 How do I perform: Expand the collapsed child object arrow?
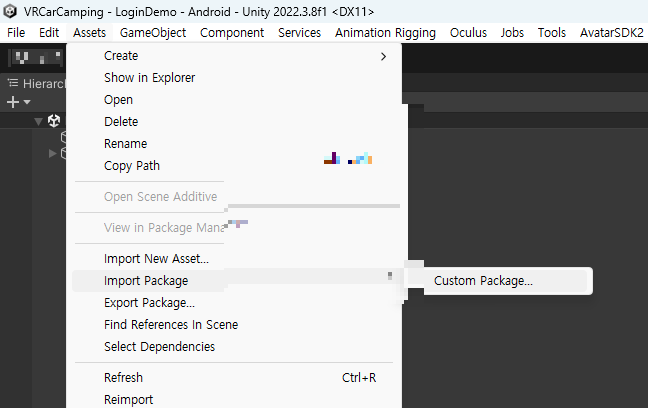pyautogui.click(x=52, y=153)
